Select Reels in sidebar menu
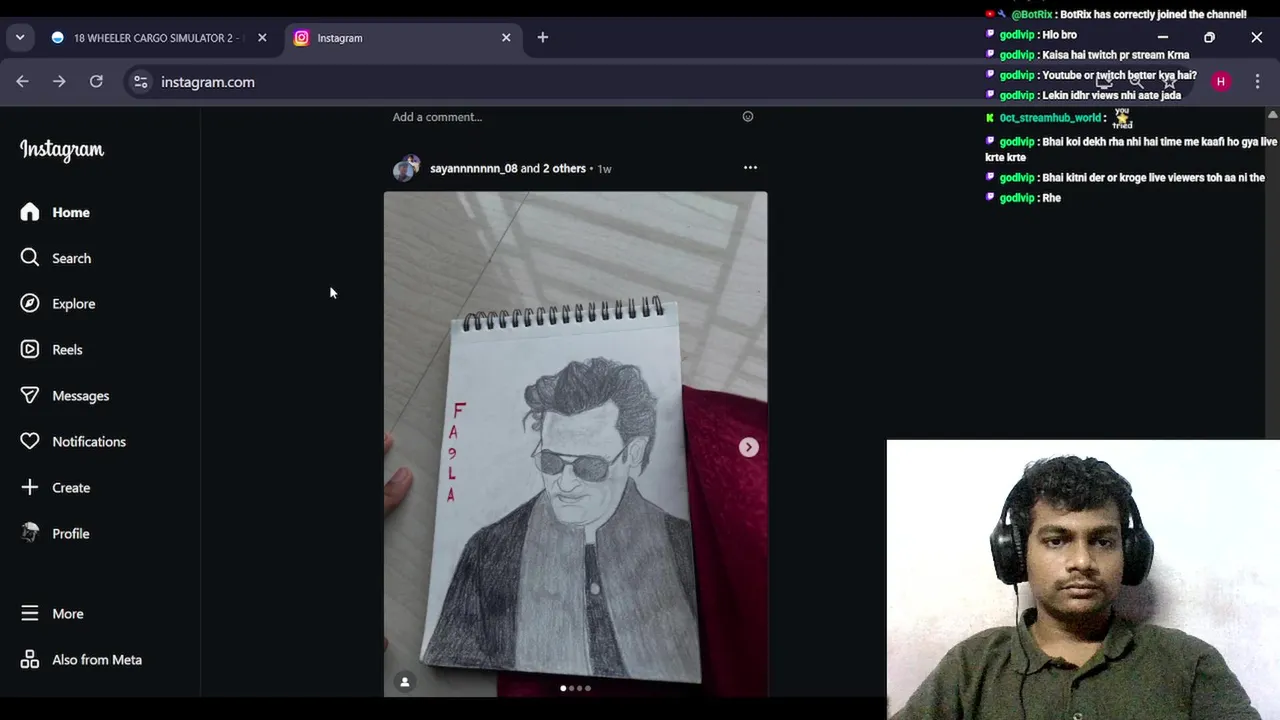Viewport: 1280px width, 720px height. click(x=67, y=350)
